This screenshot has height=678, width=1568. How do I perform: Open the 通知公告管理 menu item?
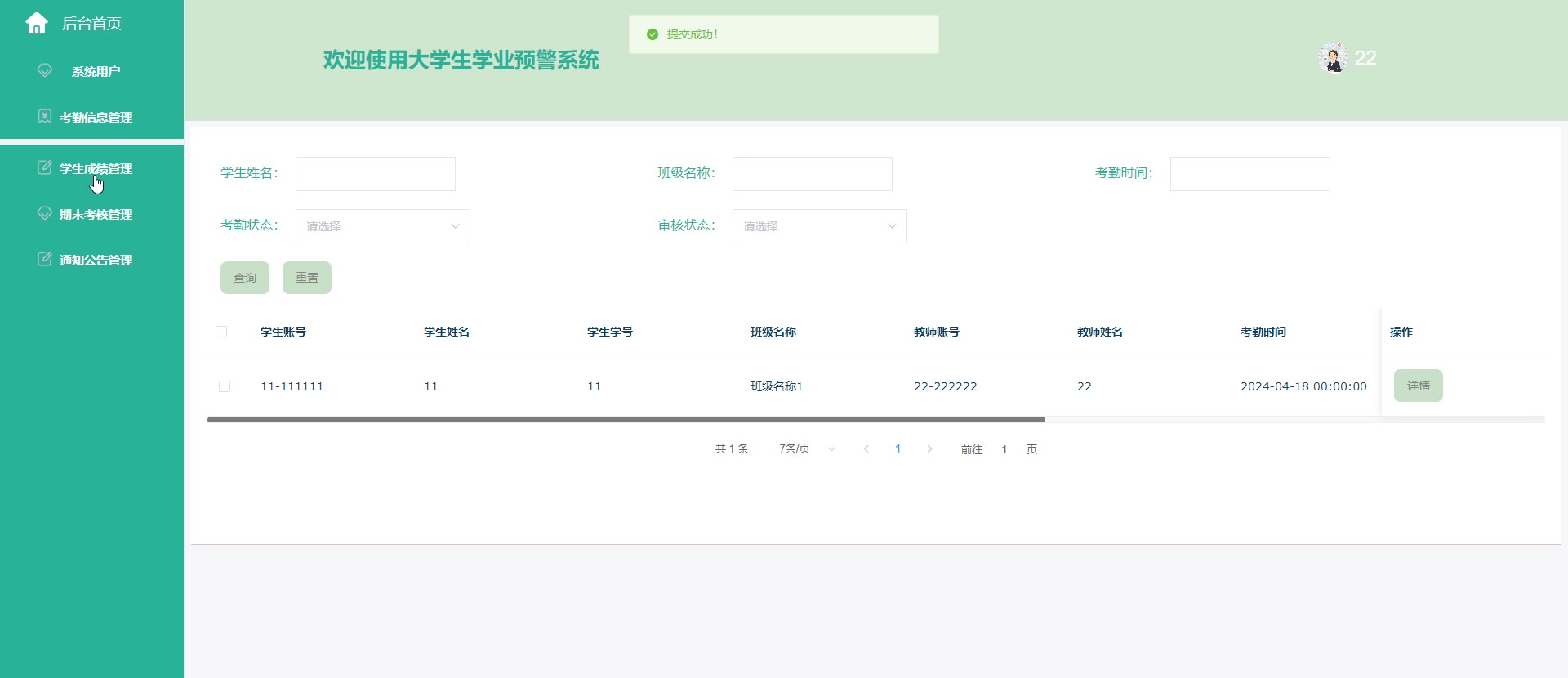(96, 261)
